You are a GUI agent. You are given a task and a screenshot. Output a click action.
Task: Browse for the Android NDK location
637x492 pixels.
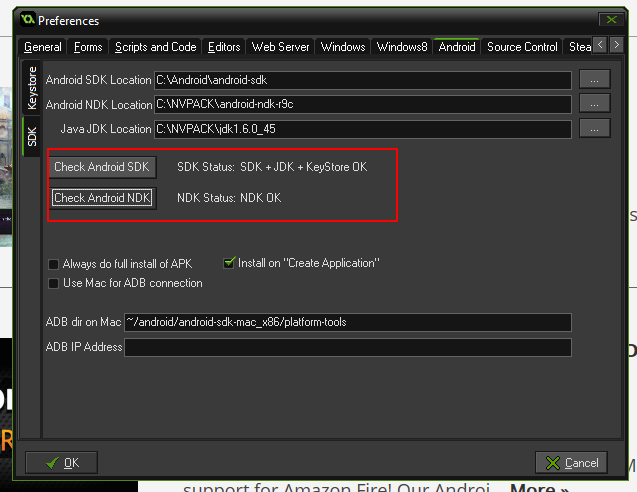point(594,104)
